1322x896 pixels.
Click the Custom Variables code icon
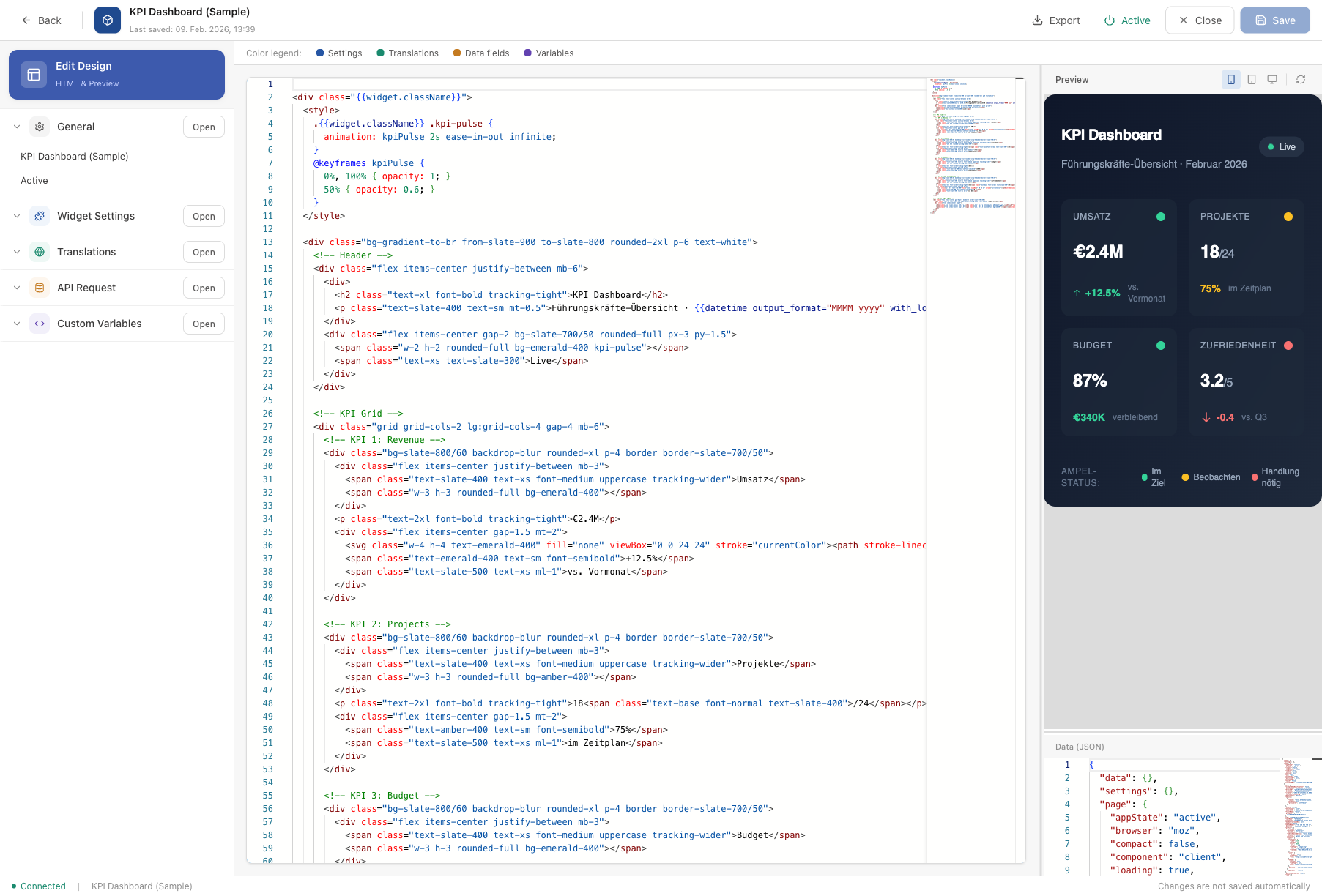point(39,324)
